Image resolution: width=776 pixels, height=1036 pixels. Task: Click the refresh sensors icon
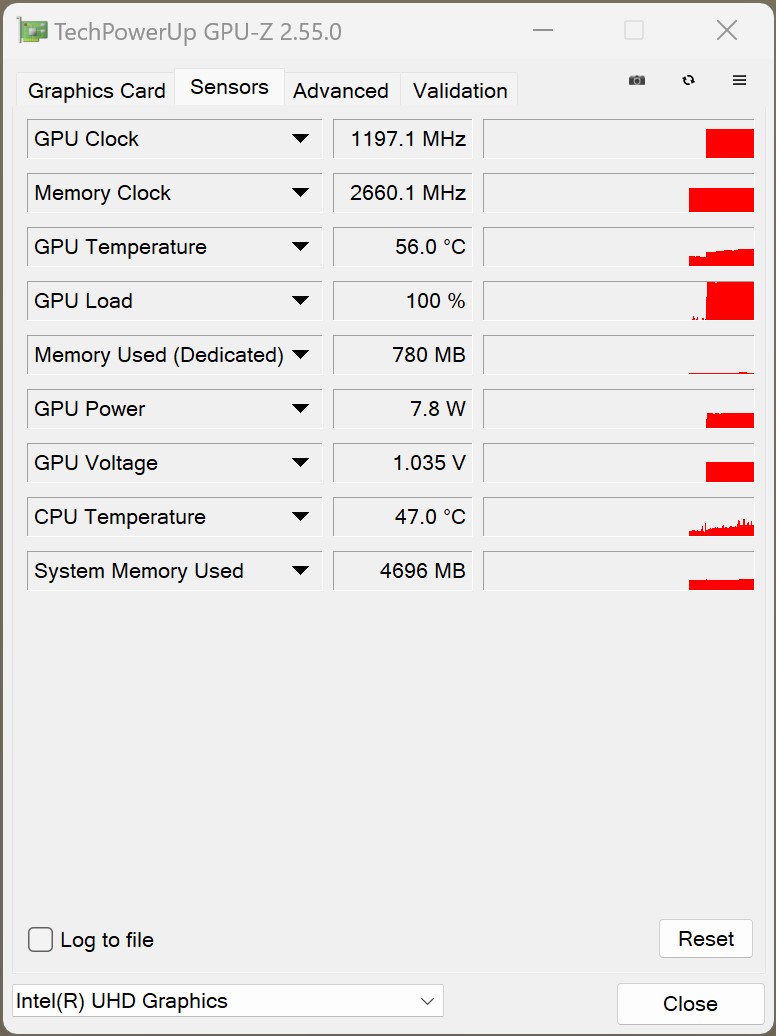[x=688, y=81]
